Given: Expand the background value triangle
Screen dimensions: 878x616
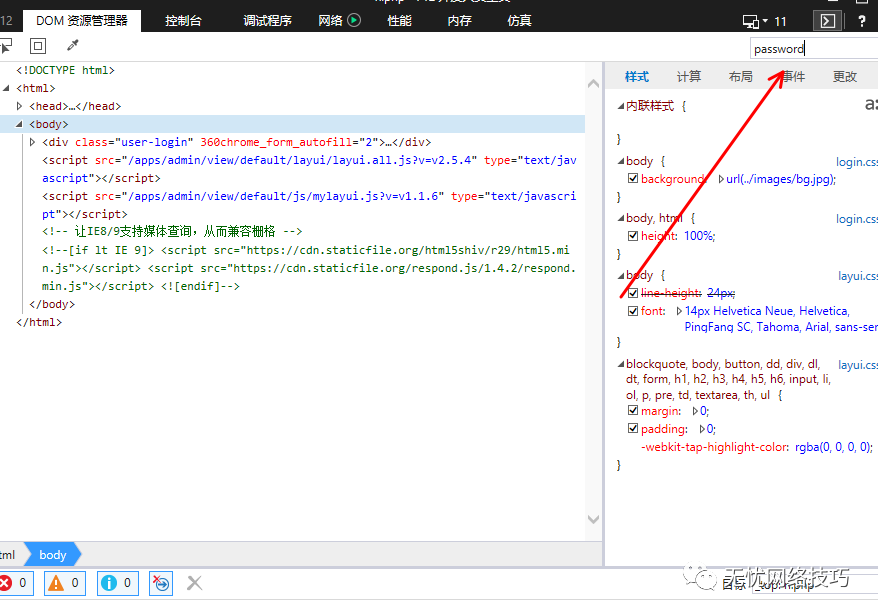Looking at the screenshot, I should tap(721, 179).
